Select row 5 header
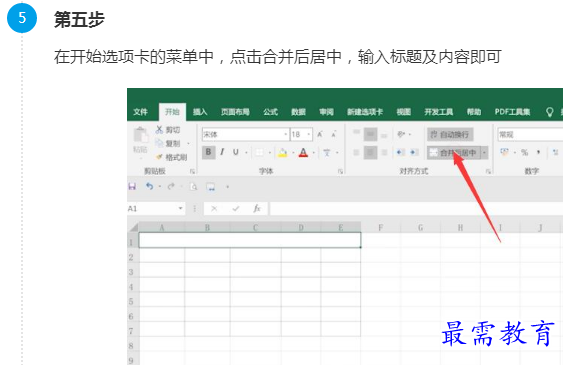 (x=132, y=301)
